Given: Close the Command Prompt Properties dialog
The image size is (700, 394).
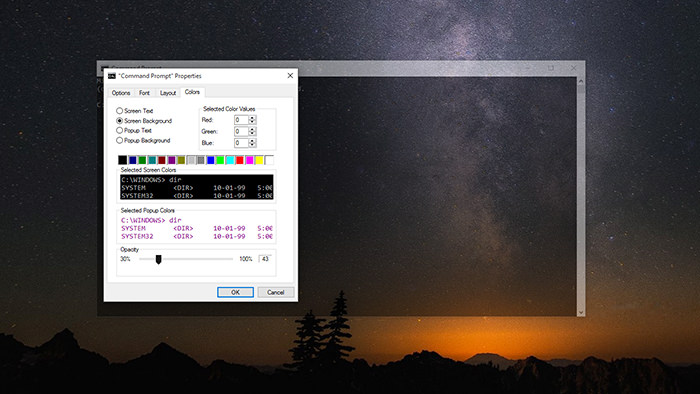Looking at the screenshot, I should click(290, 75).
